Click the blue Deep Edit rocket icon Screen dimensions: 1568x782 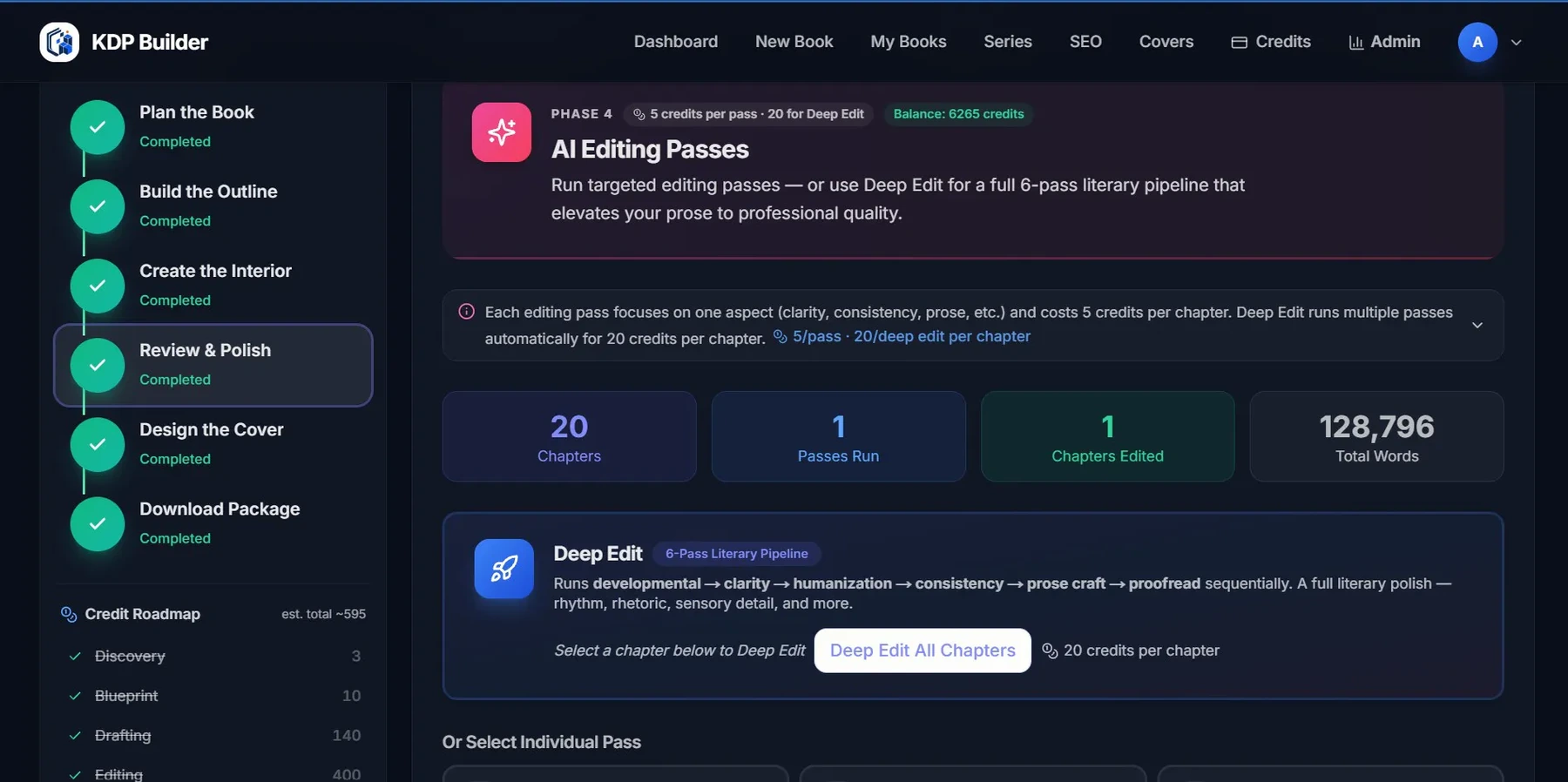(504, 569)
